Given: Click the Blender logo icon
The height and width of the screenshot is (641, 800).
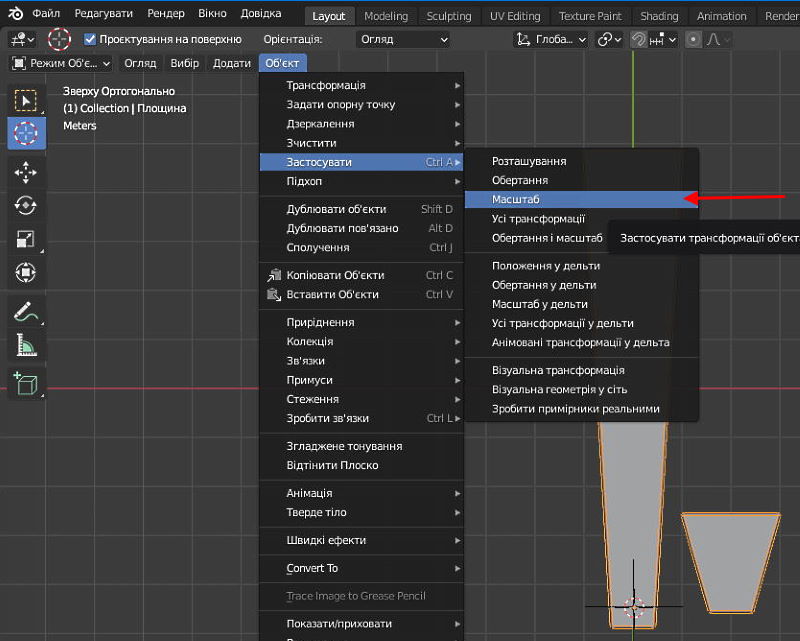Looking at the screenshot, I should pyautogui.click(x=15, y=13).
